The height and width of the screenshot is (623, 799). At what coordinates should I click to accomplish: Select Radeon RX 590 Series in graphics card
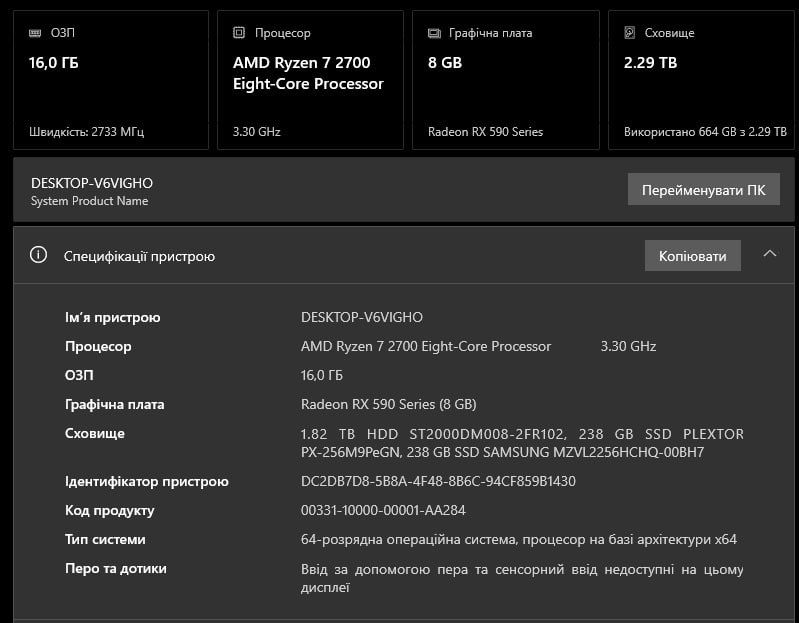[x=486, y=132]
